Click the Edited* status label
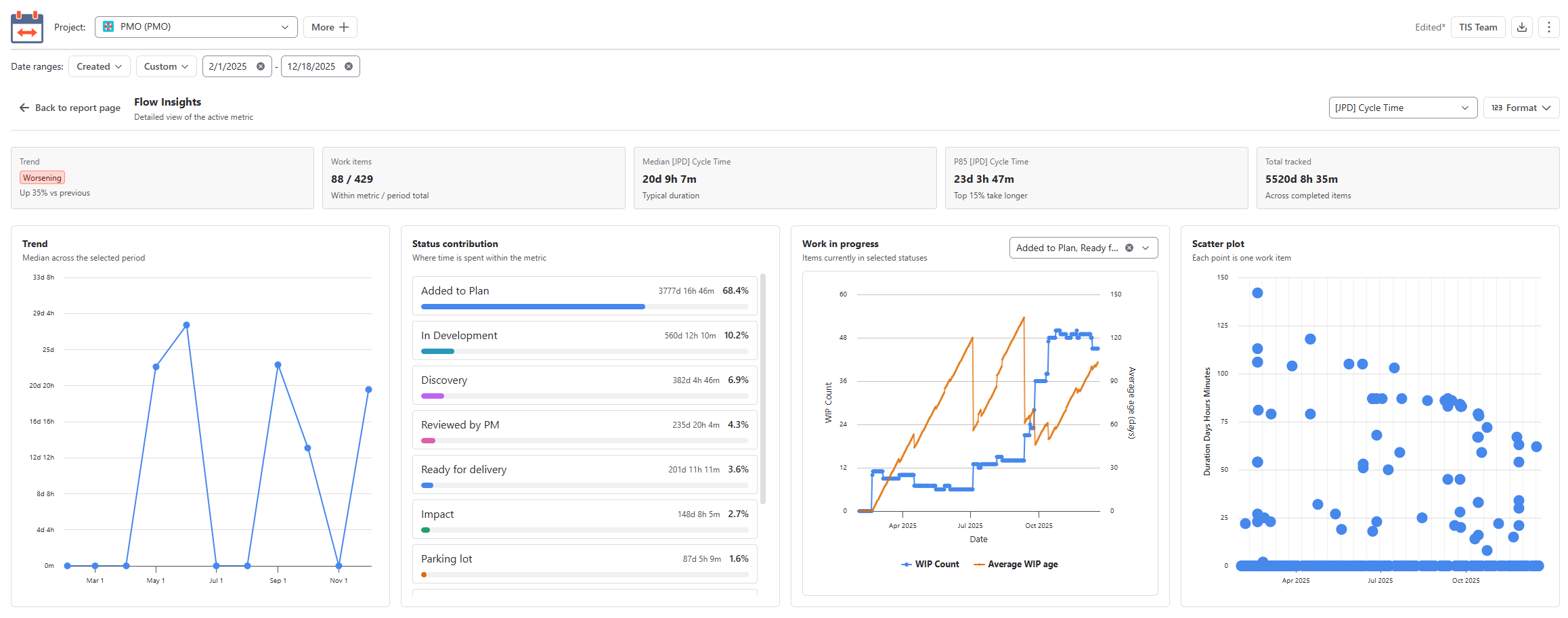Image resolution: width=1568 pixels, height=618 pixels. [x=1430, y=27]
